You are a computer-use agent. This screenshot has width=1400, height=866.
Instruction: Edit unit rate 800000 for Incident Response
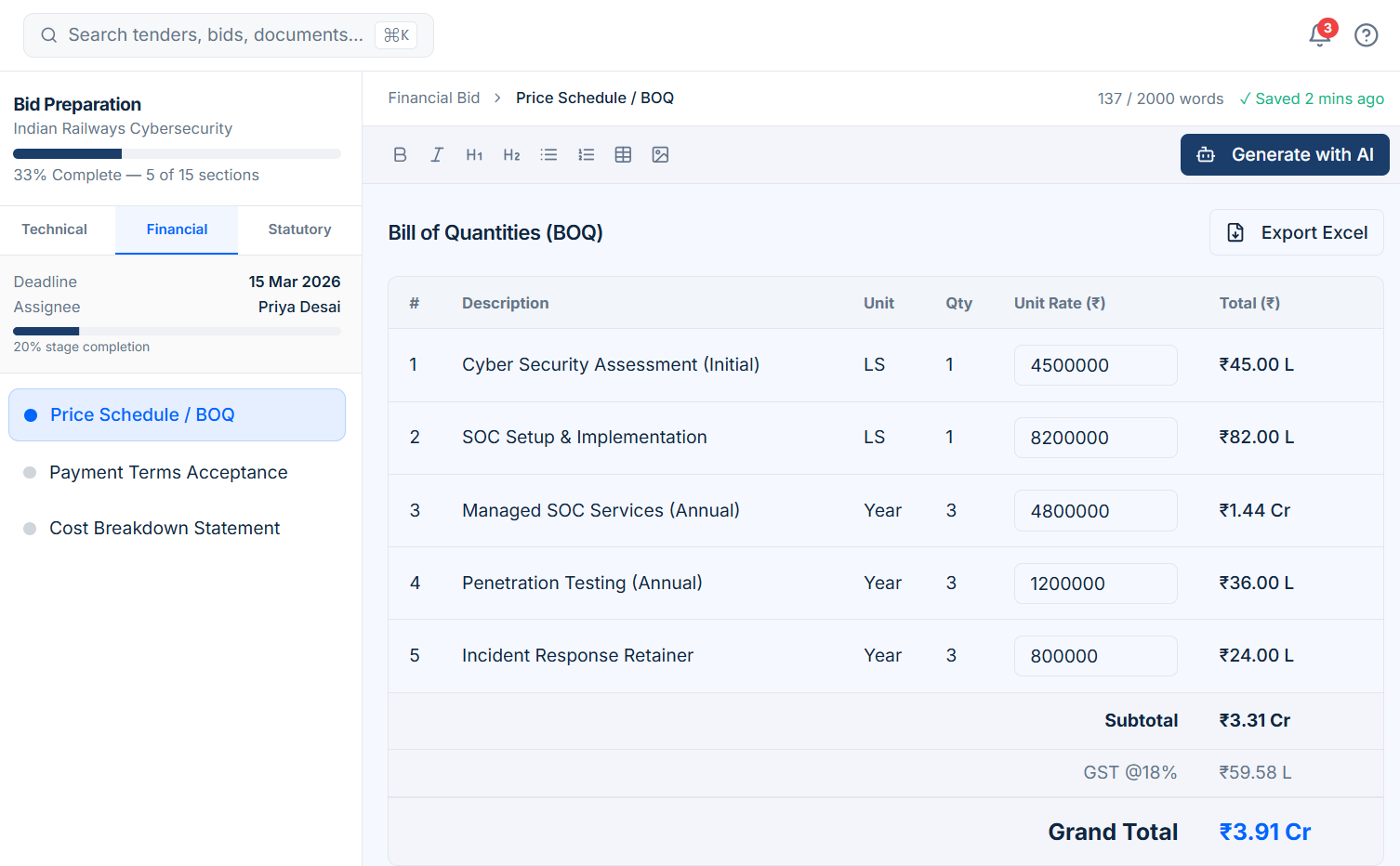pos(1095,656)
